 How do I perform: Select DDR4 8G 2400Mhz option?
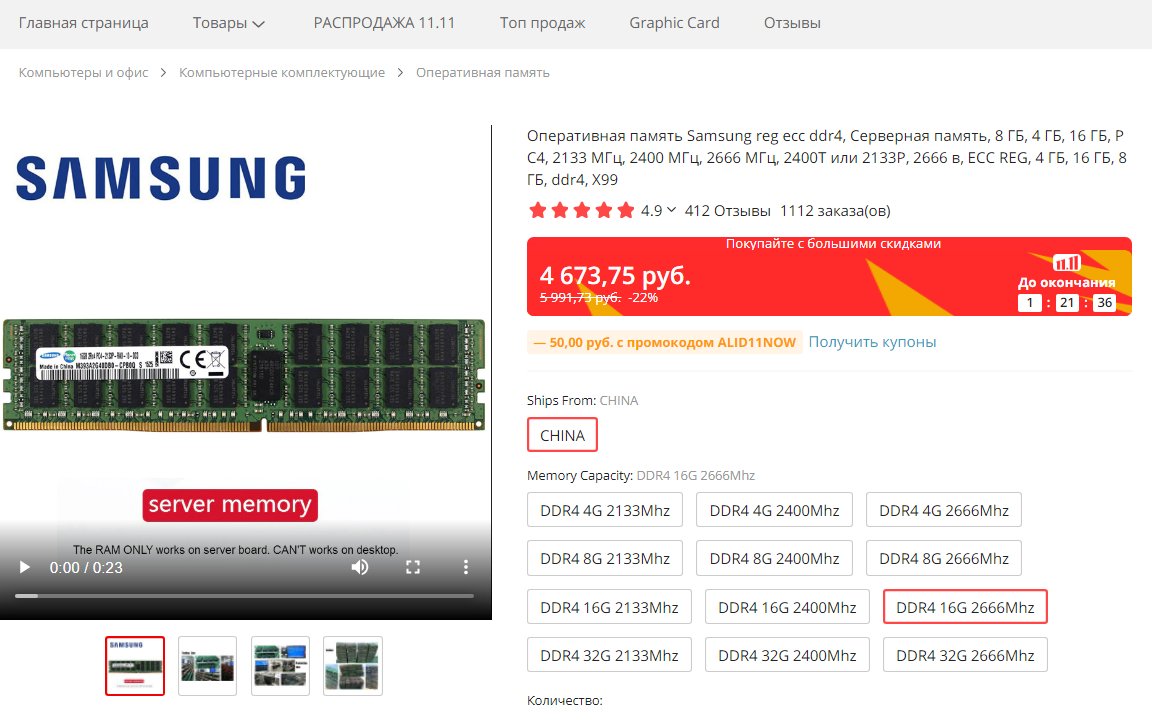(774, 559)
